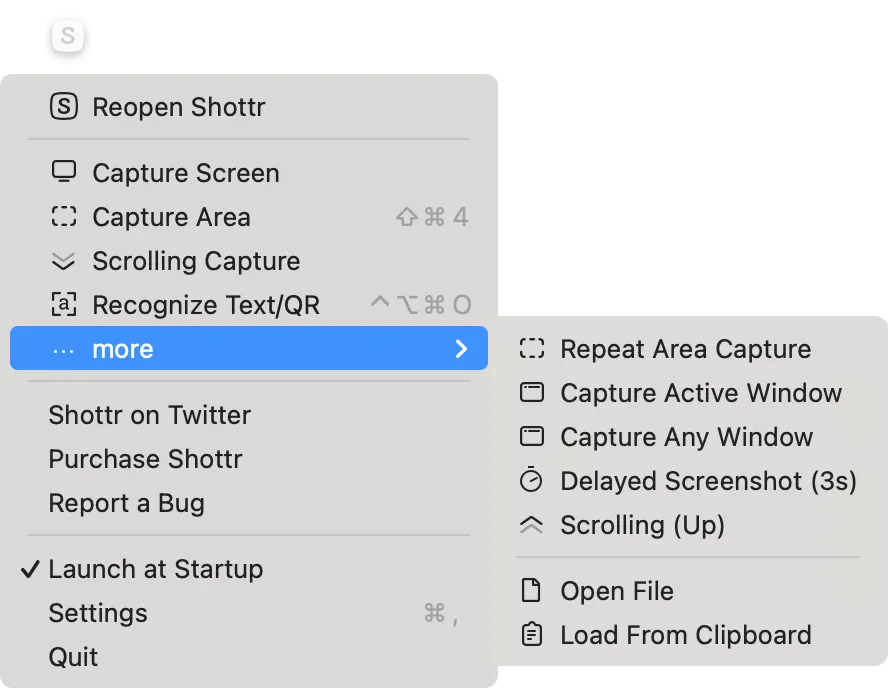The width and height of the screenshot is (888, 688).
Task: Select Delayed Screenshot (3s)
Action: (708, 481)
